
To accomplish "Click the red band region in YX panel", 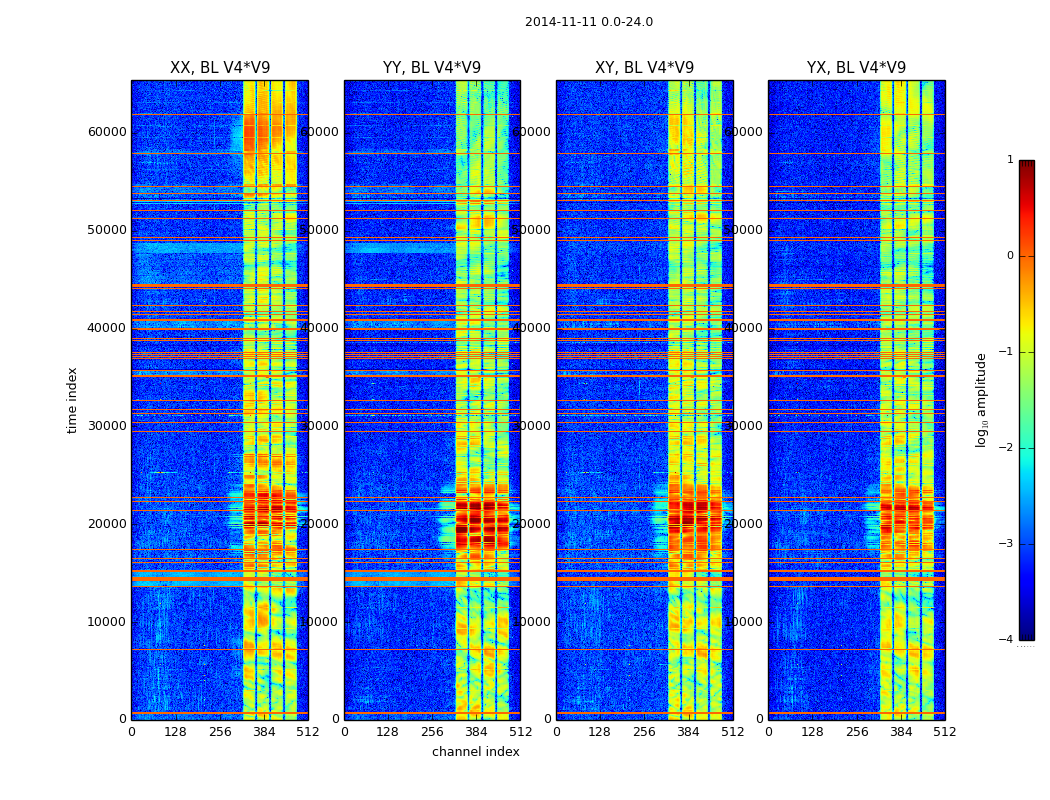I will coord(906,515).
